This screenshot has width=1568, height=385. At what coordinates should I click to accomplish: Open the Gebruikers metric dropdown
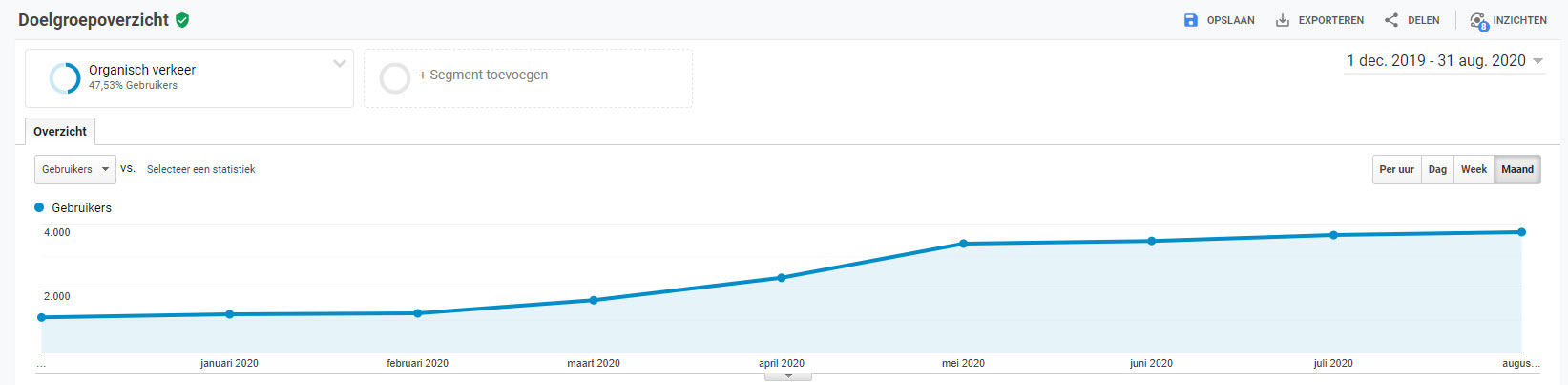pos(75,169)
